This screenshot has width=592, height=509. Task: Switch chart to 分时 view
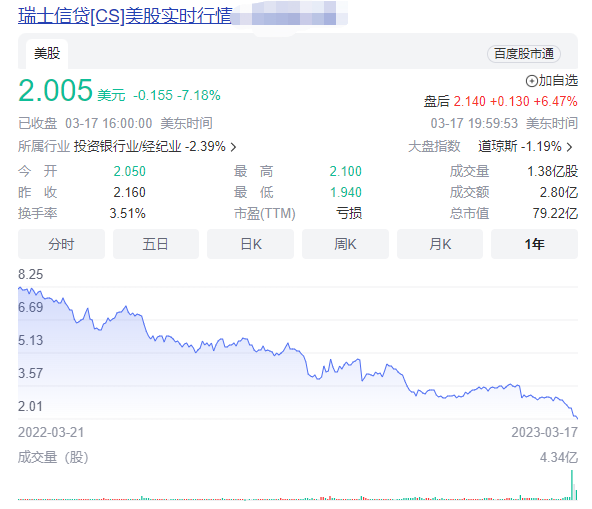61,244
